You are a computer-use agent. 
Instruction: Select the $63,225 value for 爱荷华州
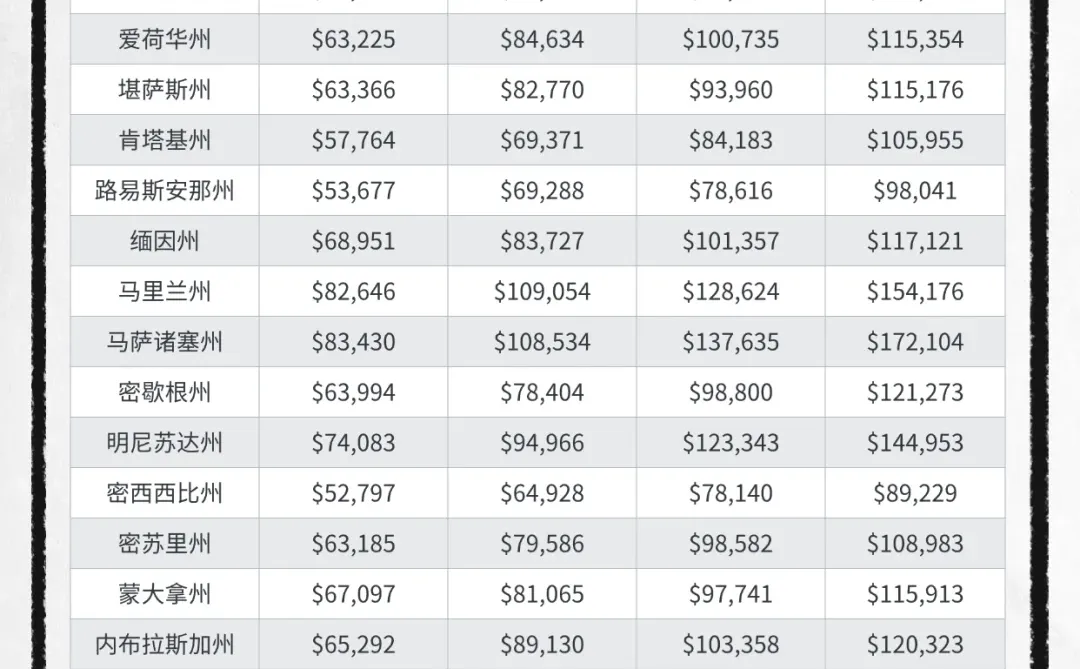click(x=353, y=39)
